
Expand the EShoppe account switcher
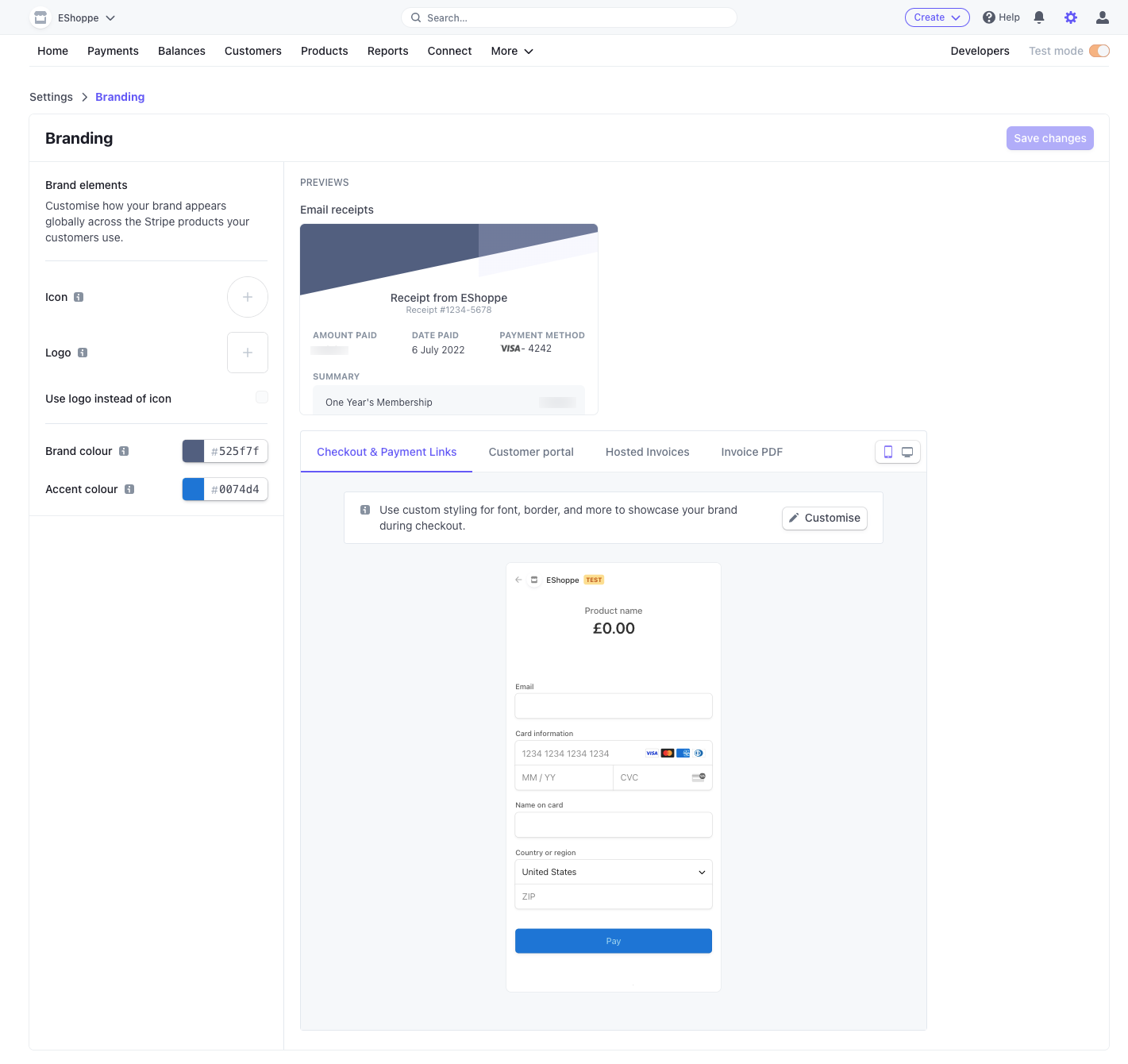tap(87, 17)
